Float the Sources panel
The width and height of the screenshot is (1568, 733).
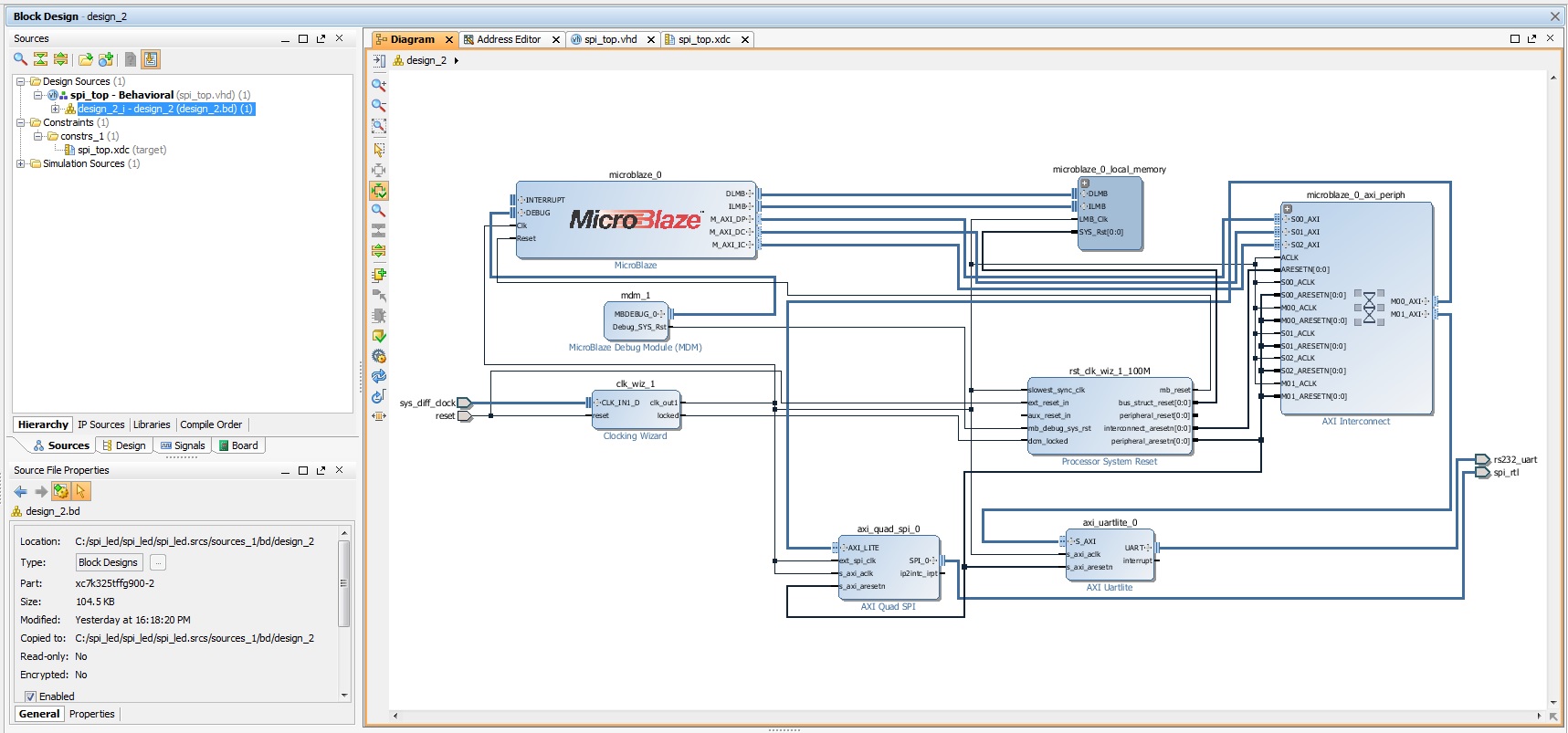pyautogui.click(x=321, y=38)
